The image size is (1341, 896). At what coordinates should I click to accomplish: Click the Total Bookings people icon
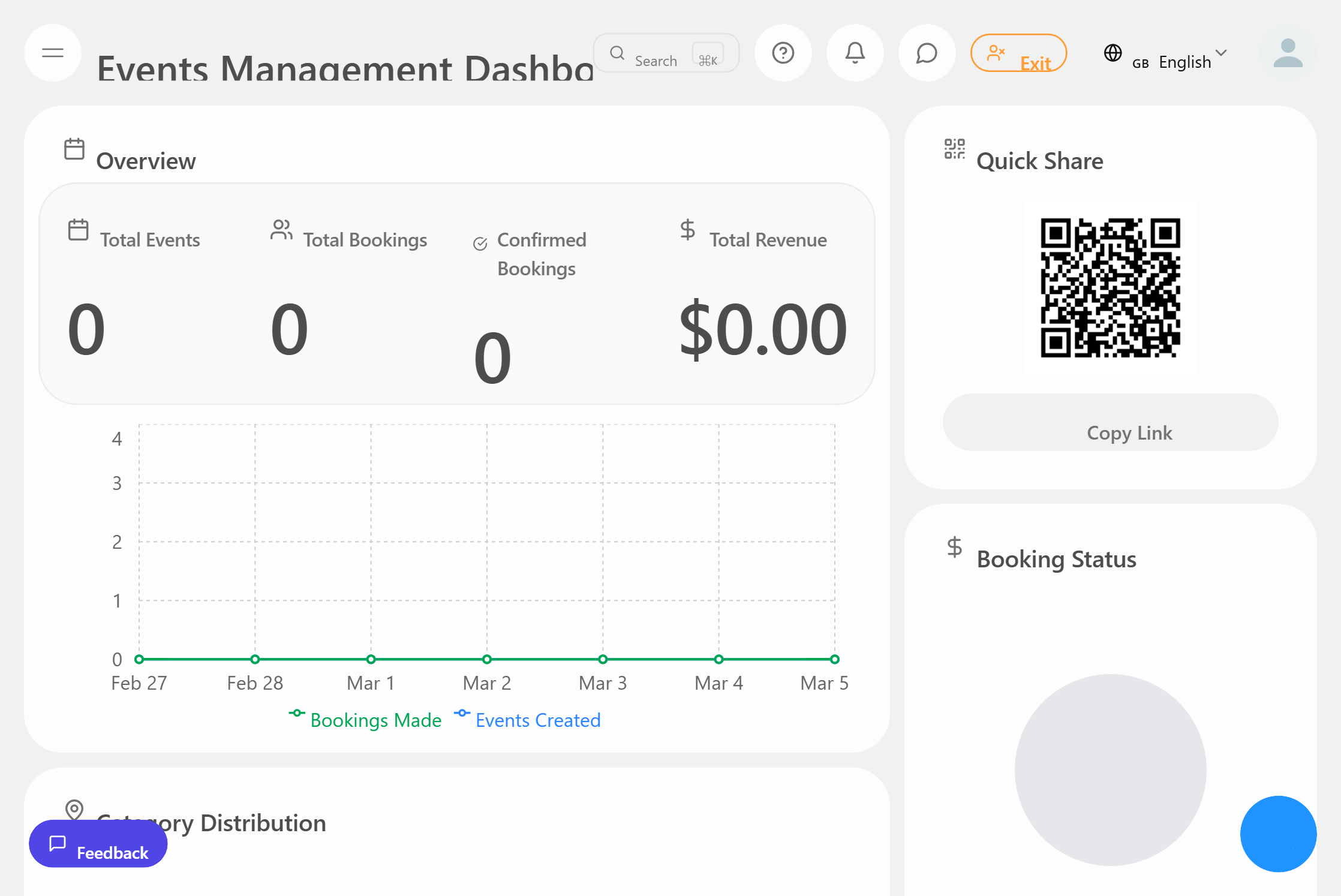tap(281, 230)
